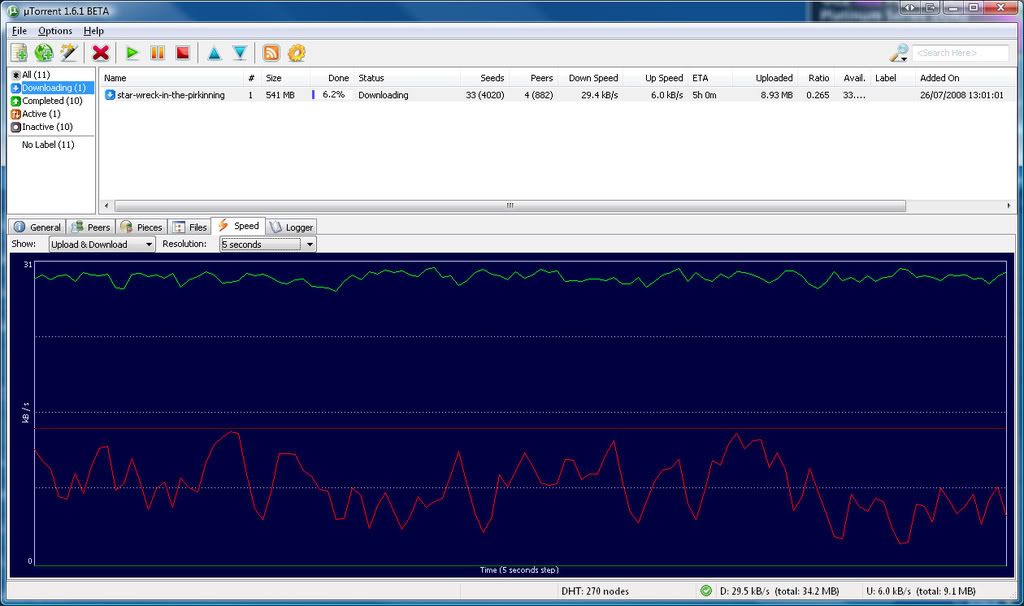The image size is (1024, 606).
Task: Click the left arrow of torrent list scrollbar
Action: click(106, 206)
